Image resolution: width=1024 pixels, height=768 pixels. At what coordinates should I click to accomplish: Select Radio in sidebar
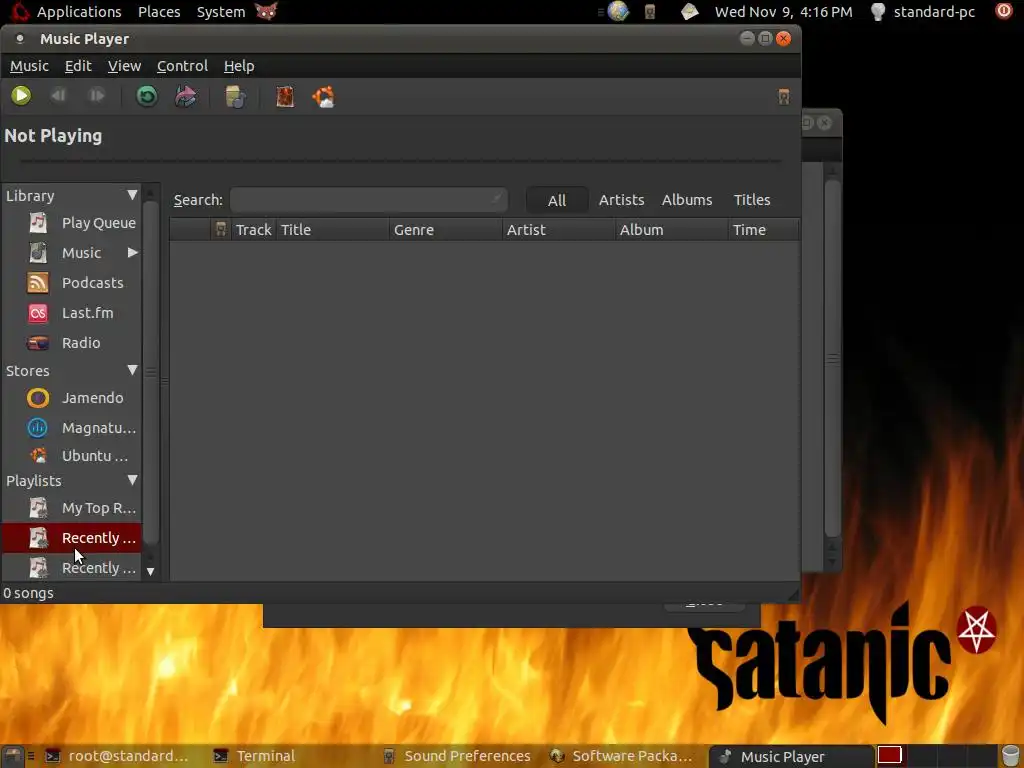(72, 343)
